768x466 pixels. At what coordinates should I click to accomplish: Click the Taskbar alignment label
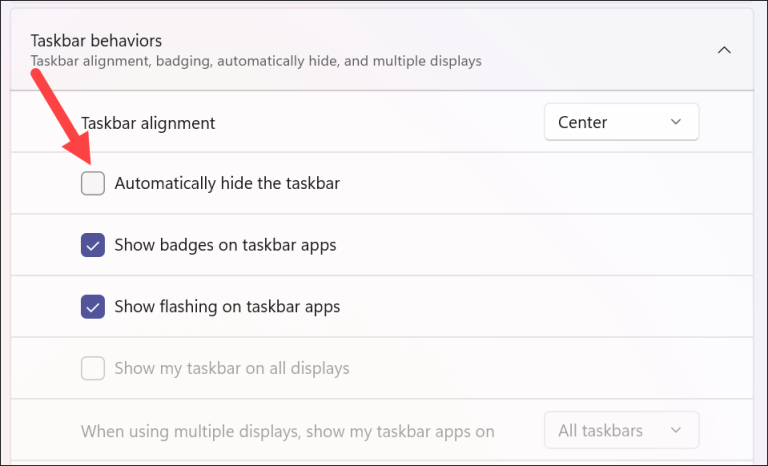coord(148,123)
